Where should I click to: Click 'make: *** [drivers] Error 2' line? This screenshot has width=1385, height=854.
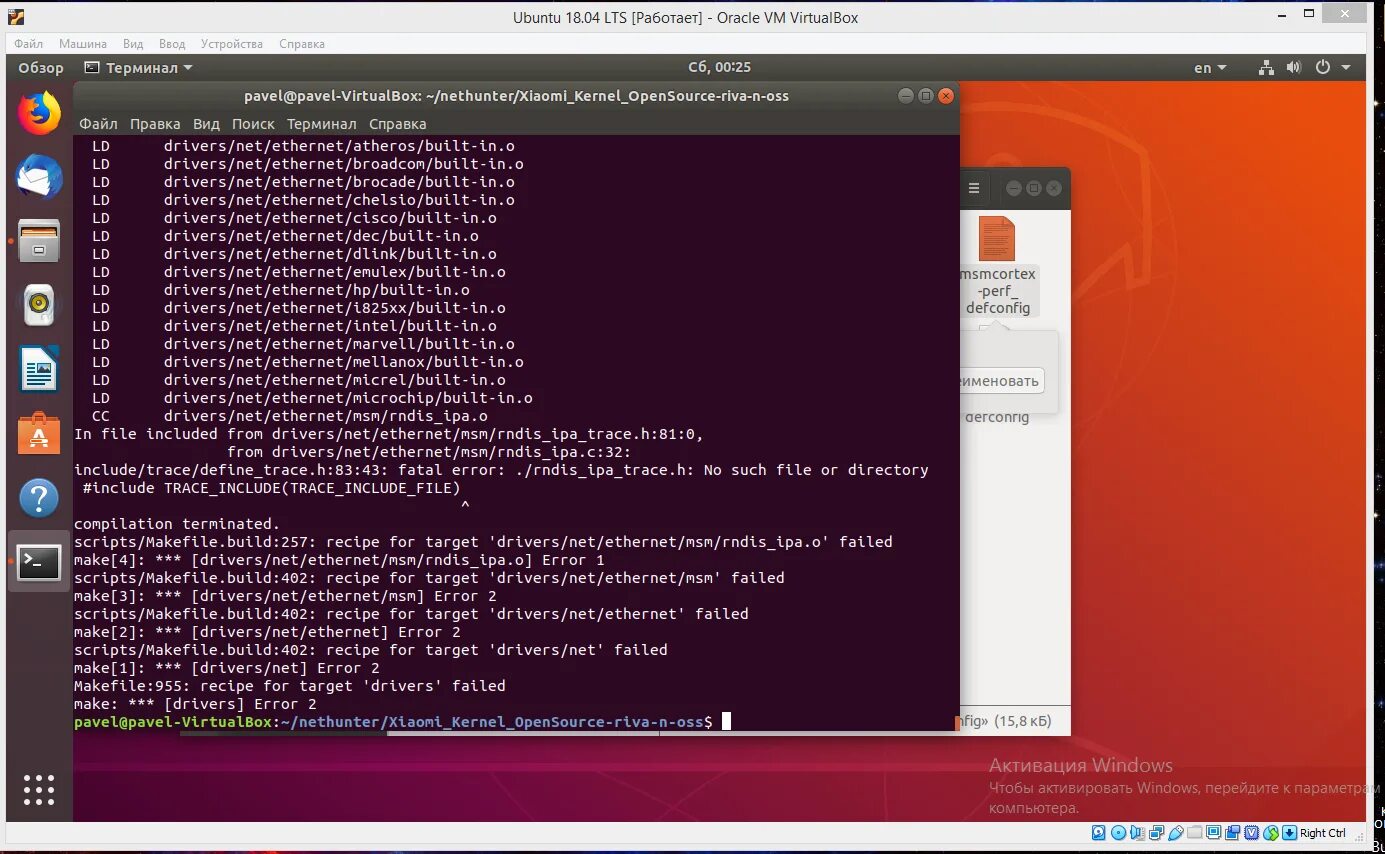[195, 704]
